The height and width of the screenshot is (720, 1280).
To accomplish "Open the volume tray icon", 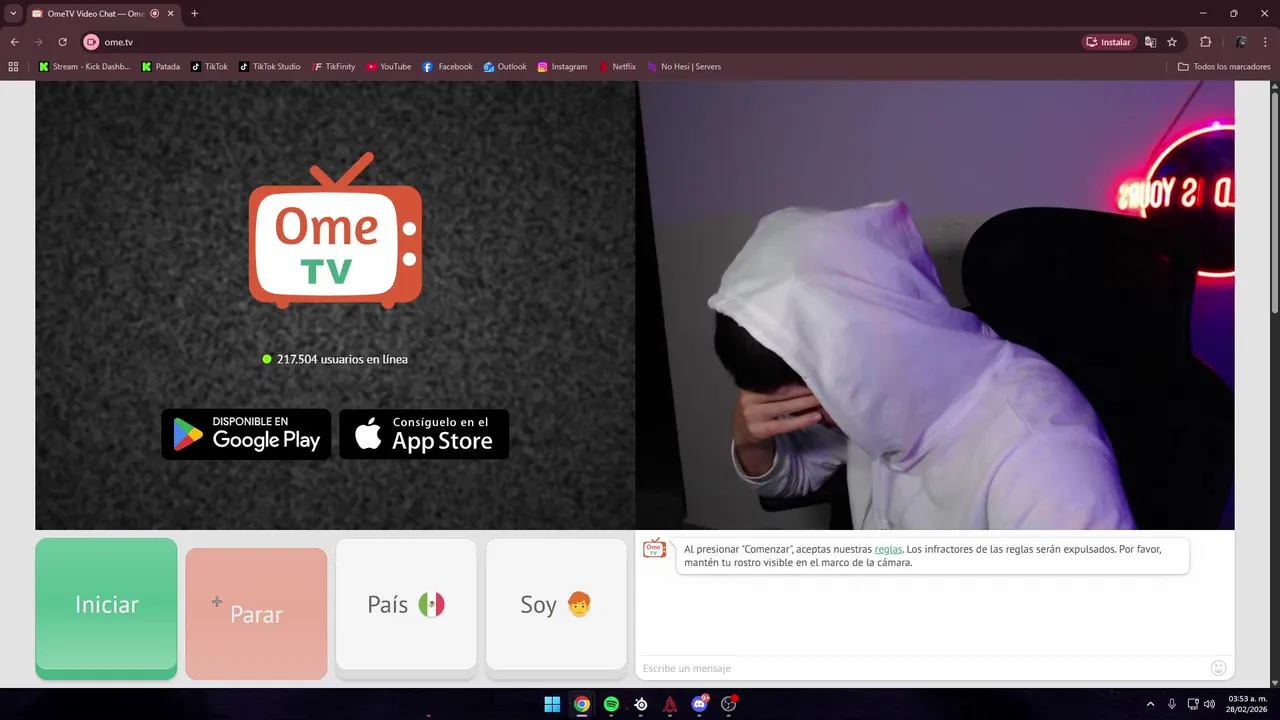I will click(x=1209, y=704).
